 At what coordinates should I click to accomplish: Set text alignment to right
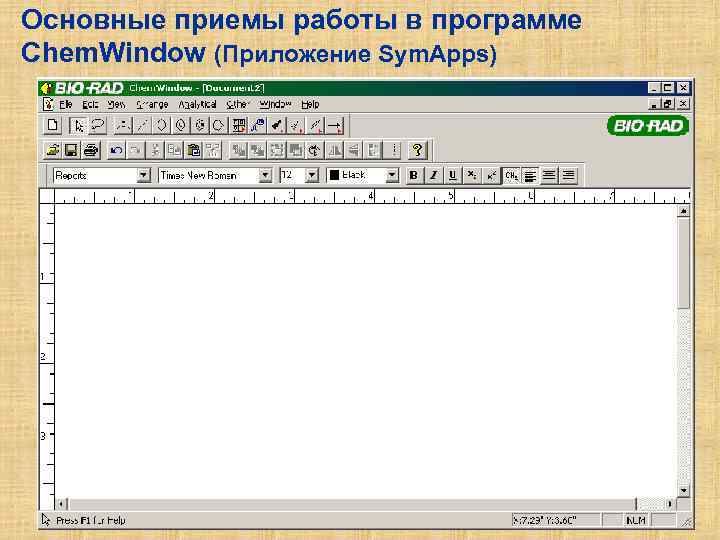(x=568, y=175)
